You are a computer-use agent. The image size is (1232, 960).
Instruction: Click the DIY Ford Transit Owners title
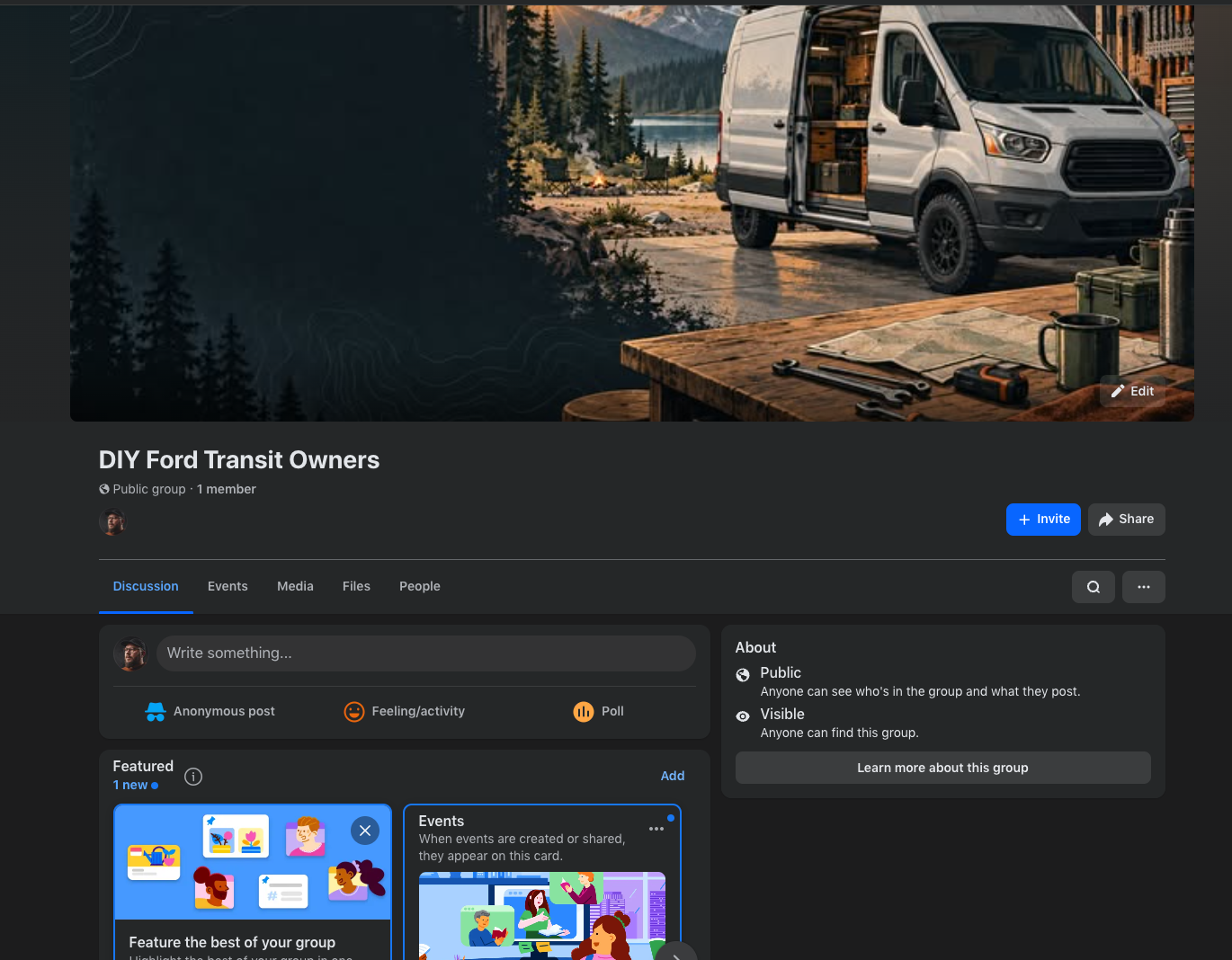tap(239, 460)
